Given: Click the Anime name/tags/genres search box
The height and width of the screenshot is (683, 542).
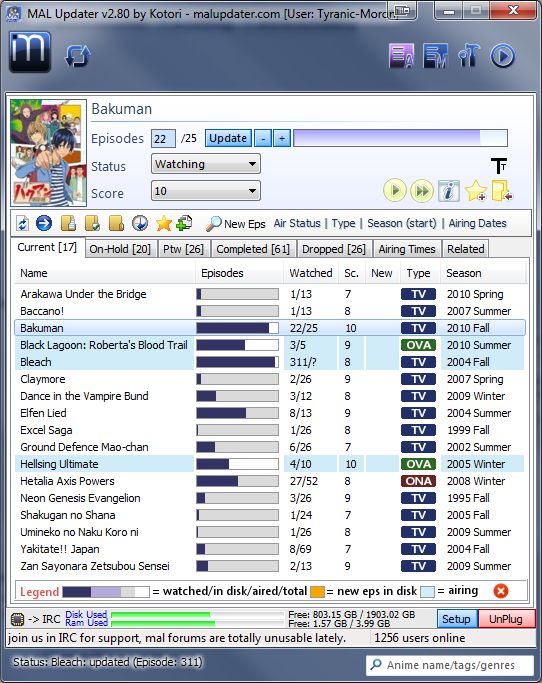Looking at the screenshot, I should [450, 665].
